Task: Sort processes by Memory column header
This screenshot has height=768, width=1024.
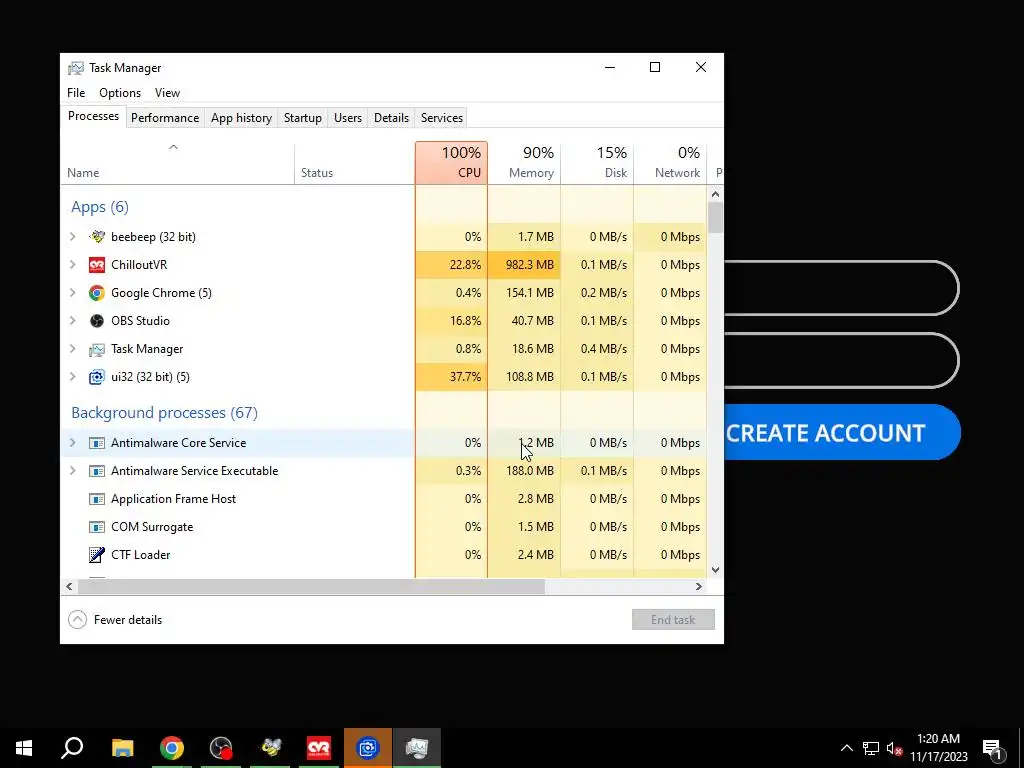Action: click(524, 163)
